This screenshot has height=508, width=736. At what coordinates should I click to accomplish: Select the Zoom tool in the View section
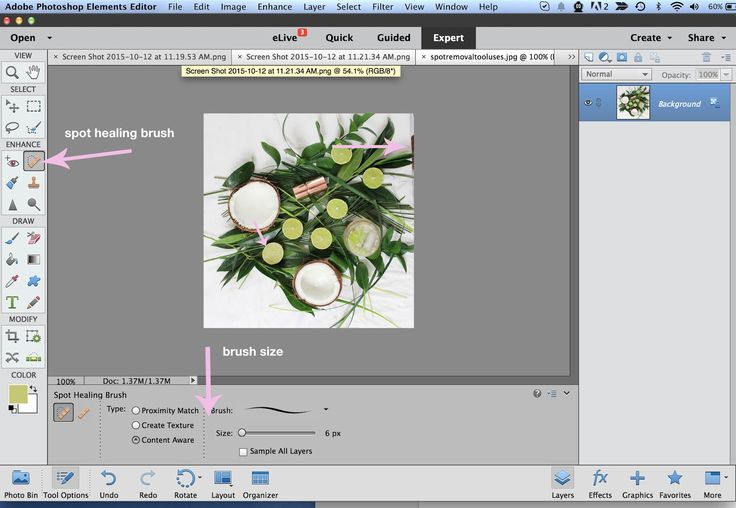tap(12, 72)
